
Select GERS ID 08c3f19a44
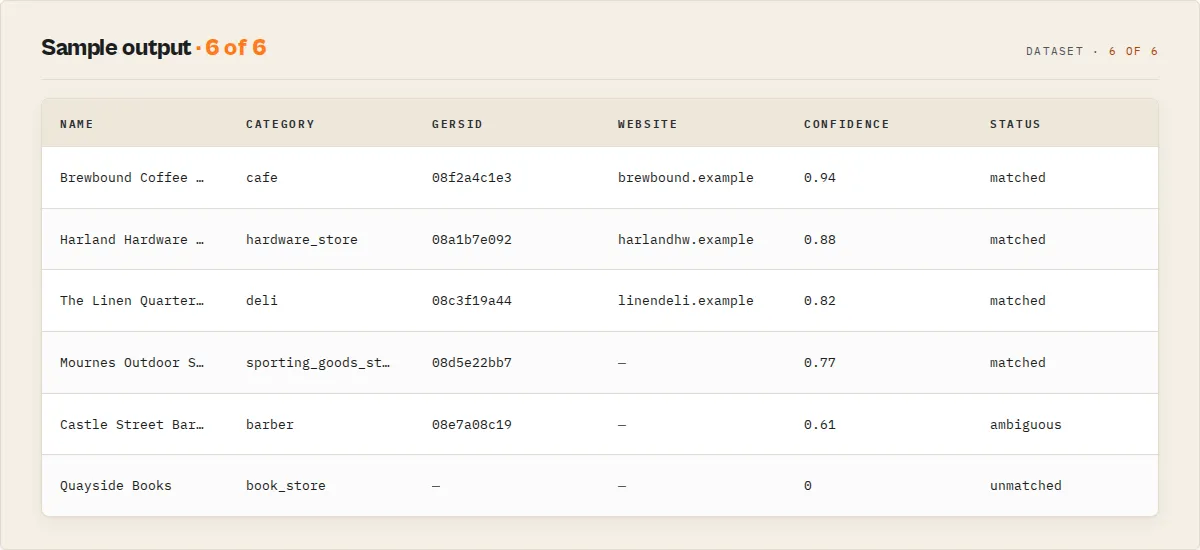point(472,301)
